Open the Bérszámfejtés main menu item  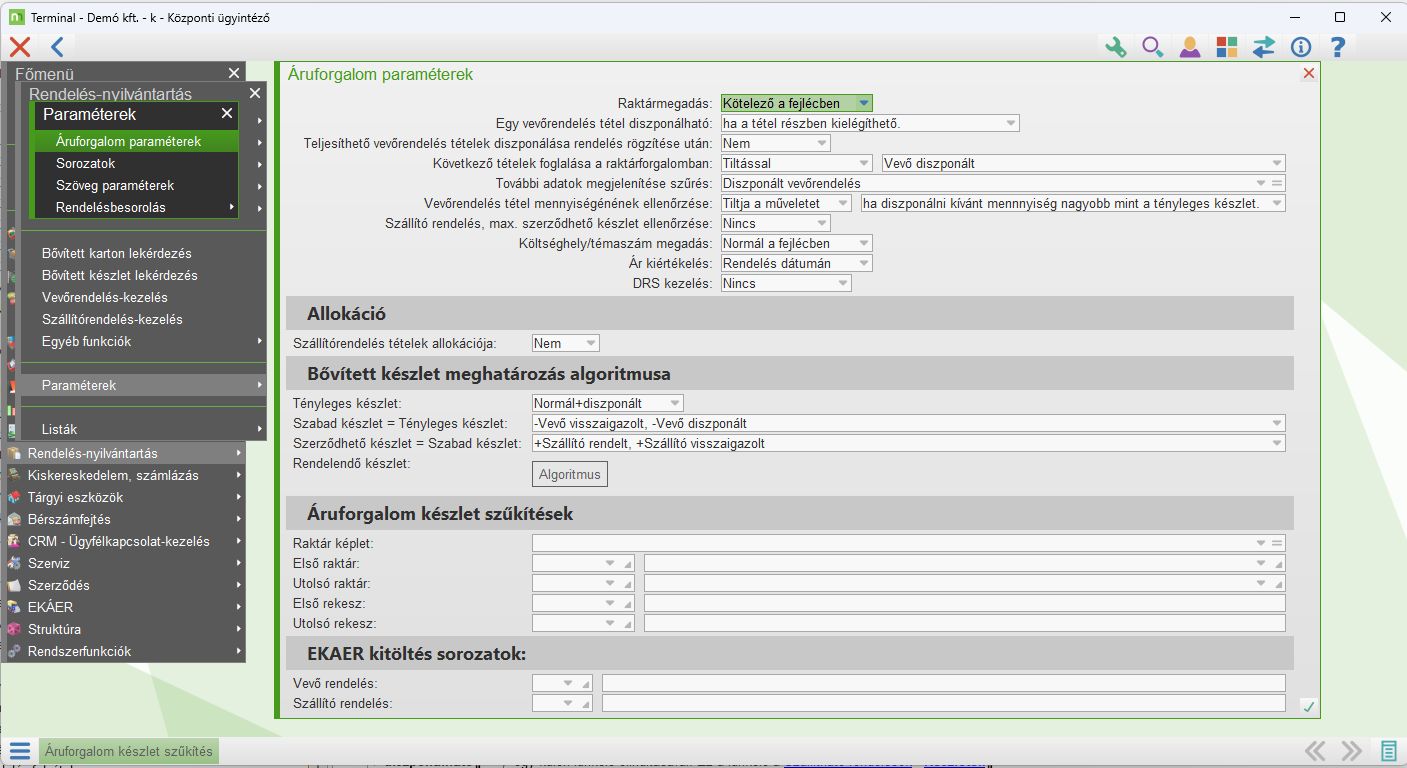[69, 519]
